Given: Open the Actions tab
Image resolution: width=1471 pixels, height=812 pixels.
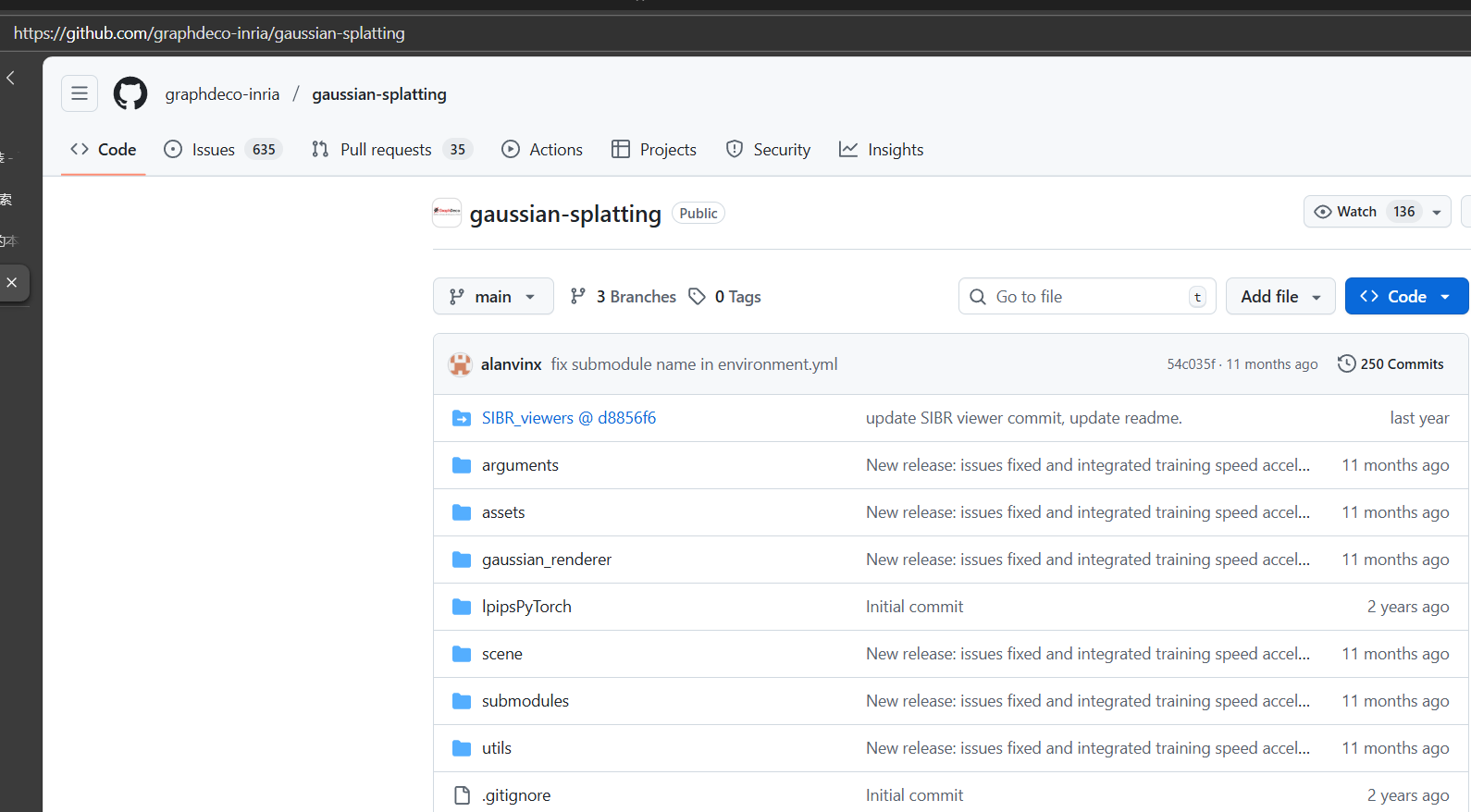Looking at the screenshot, I should click(542, 150).
